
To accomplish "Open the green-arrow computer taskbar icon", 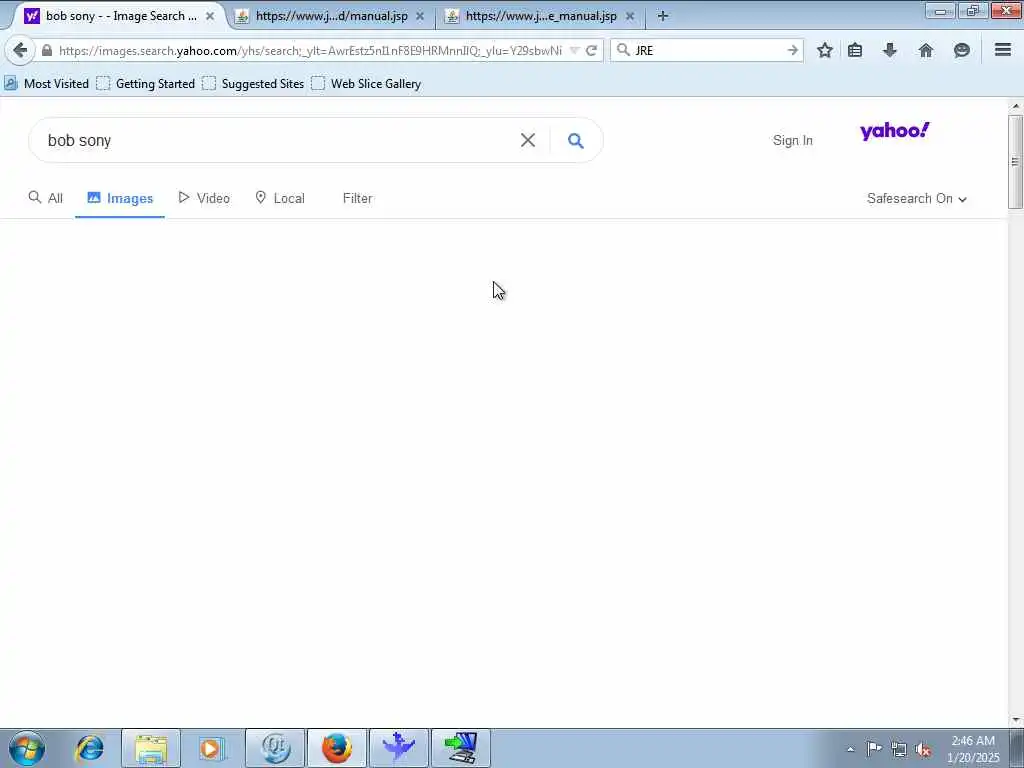I will 460,748.
